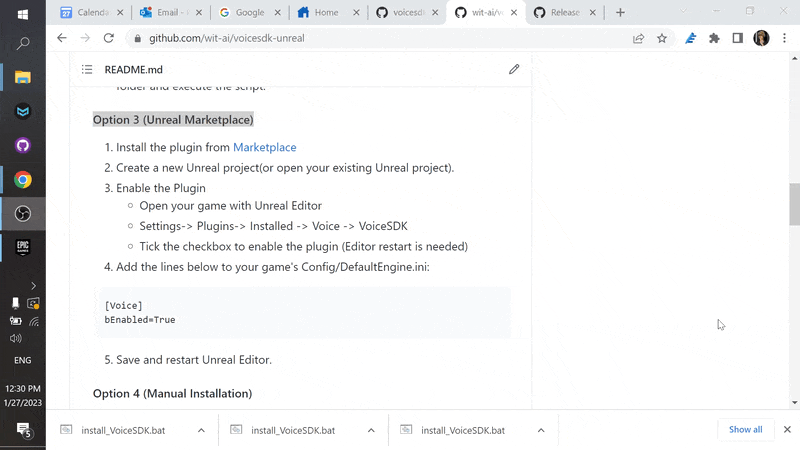
Task: Open Epic Games Launcher from the taskbar
Action: click(22, 247)
